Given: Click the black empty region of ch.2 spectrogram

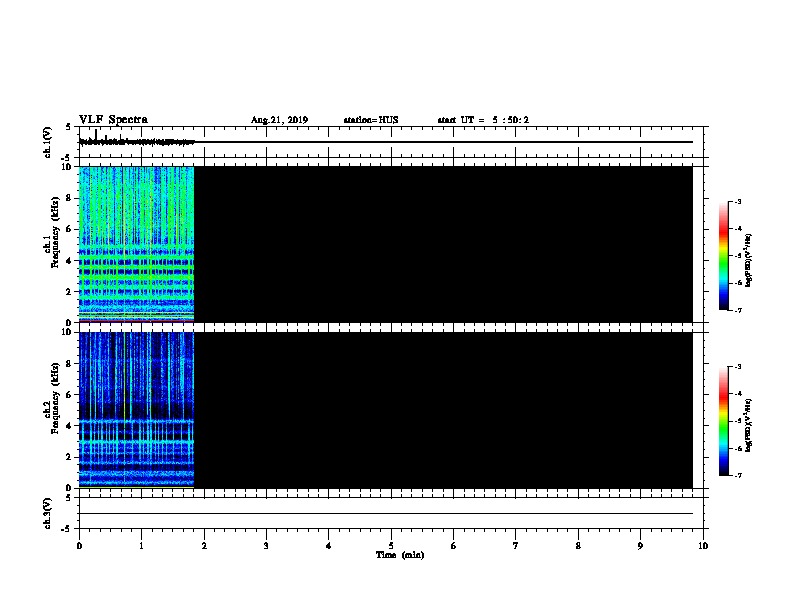Looking at the screenshot, I should coord(443,410).
